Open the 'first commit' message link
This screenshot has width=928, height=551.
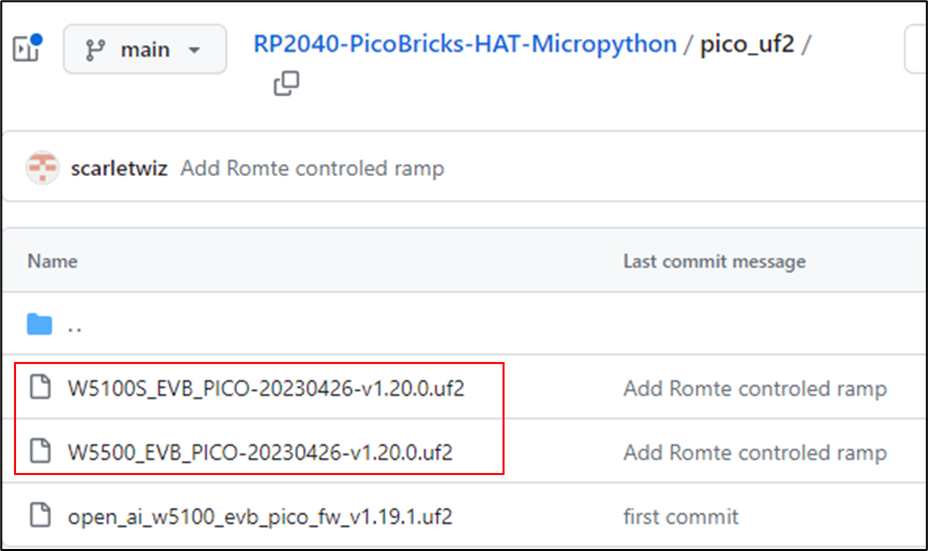tap(681, 516)
